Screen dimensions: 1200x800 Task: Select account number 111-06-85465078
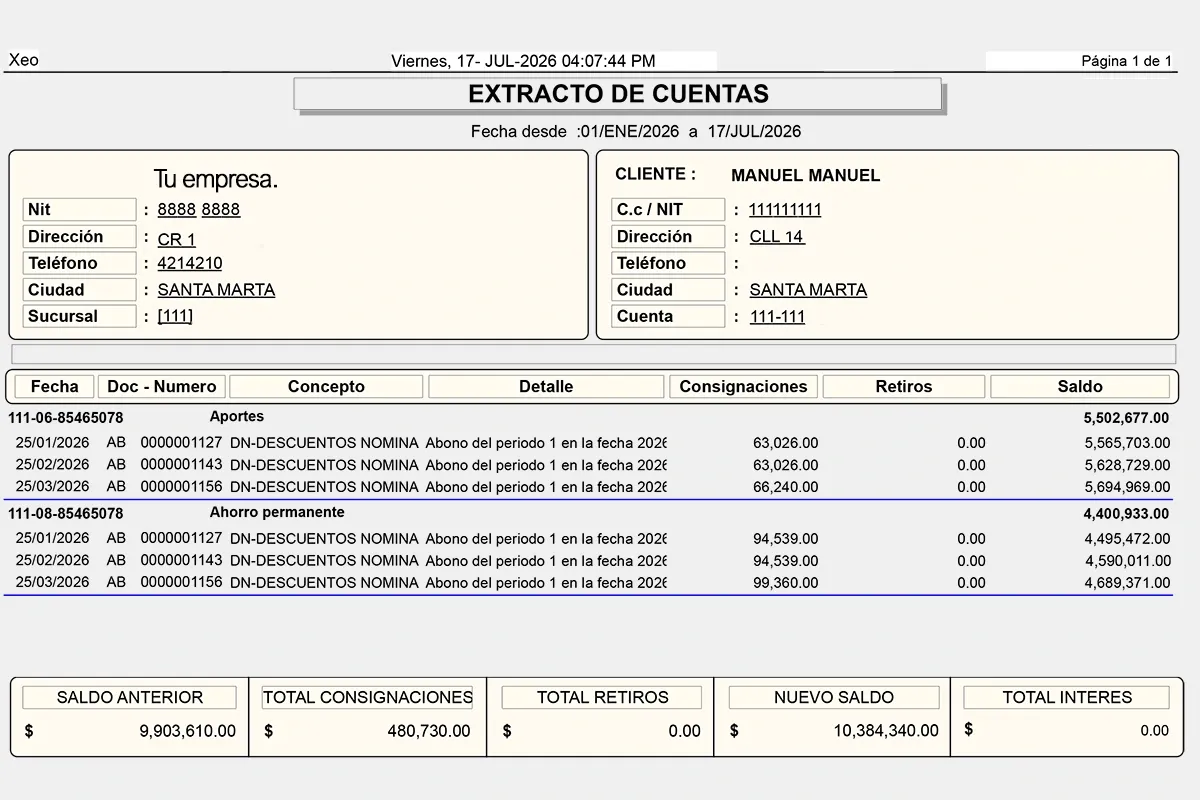click(66, 418)
